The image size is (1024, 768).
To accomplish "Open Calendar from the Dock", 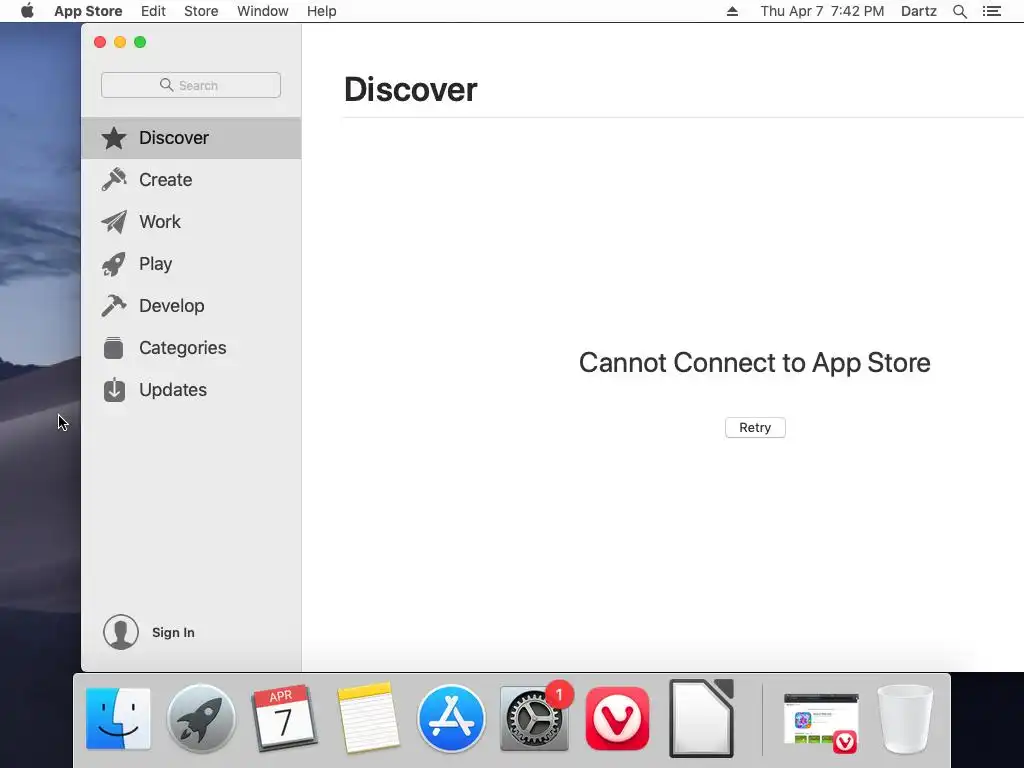I will 284,718.
